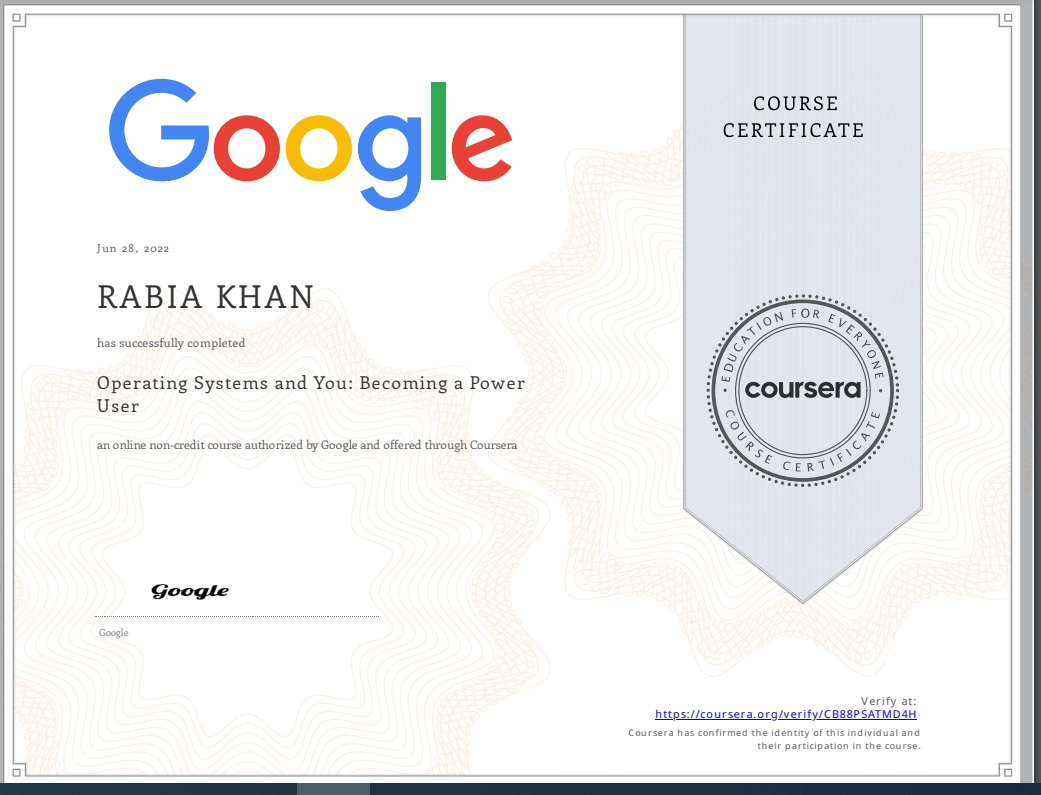Image resolution: width=1041 pixels, height=795 pixels.
Task: Click the 'Jun 28, 2022' date text
Action: click(x=133, y=248)
